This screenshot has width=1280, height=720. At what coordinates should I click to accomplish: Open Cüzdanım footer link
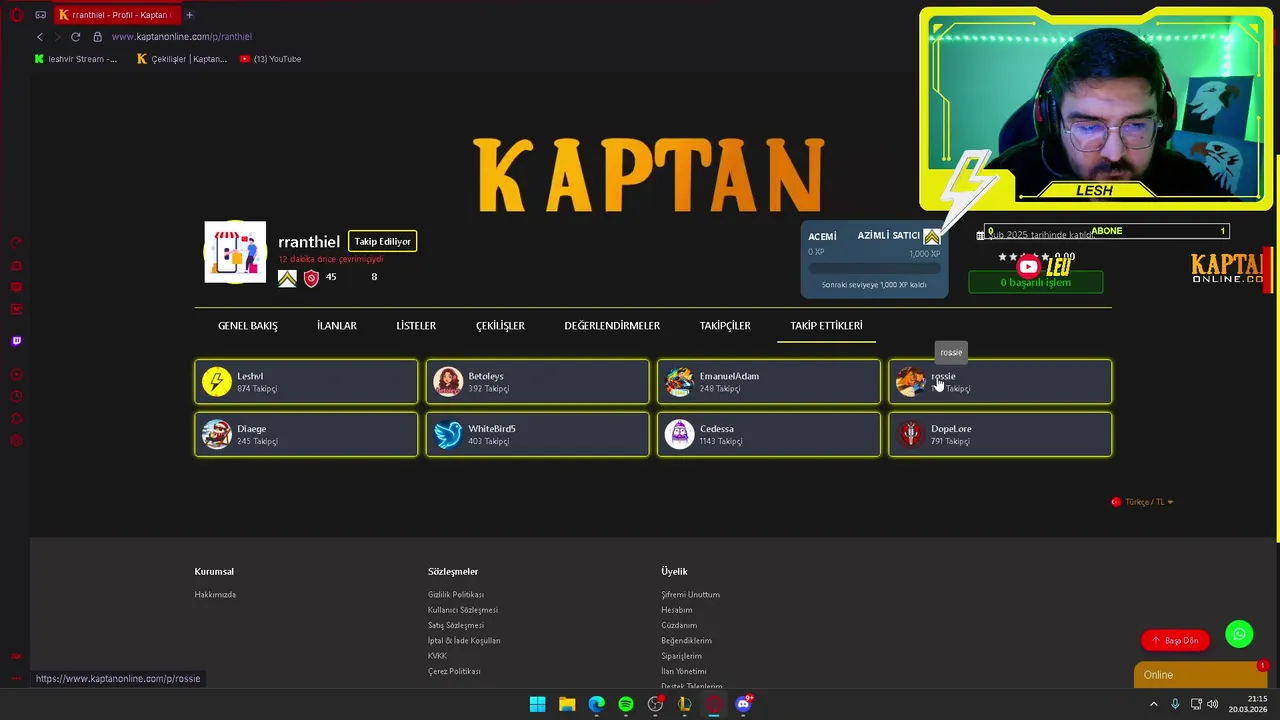coord(679,625)
